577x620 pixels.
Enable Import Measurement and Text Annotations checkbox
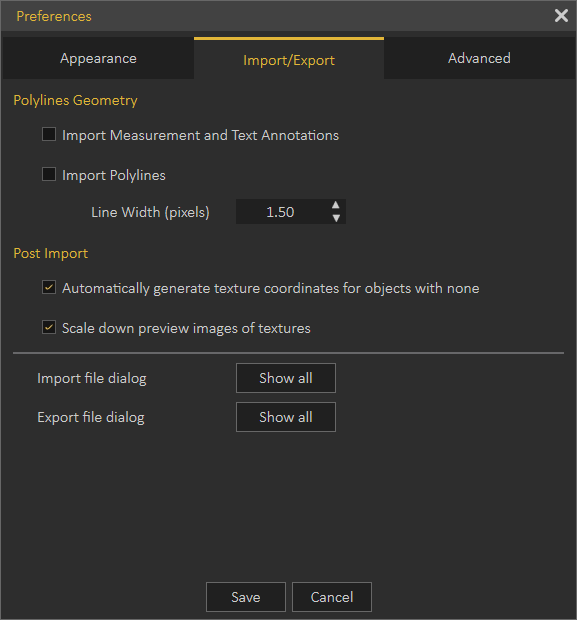49,134
